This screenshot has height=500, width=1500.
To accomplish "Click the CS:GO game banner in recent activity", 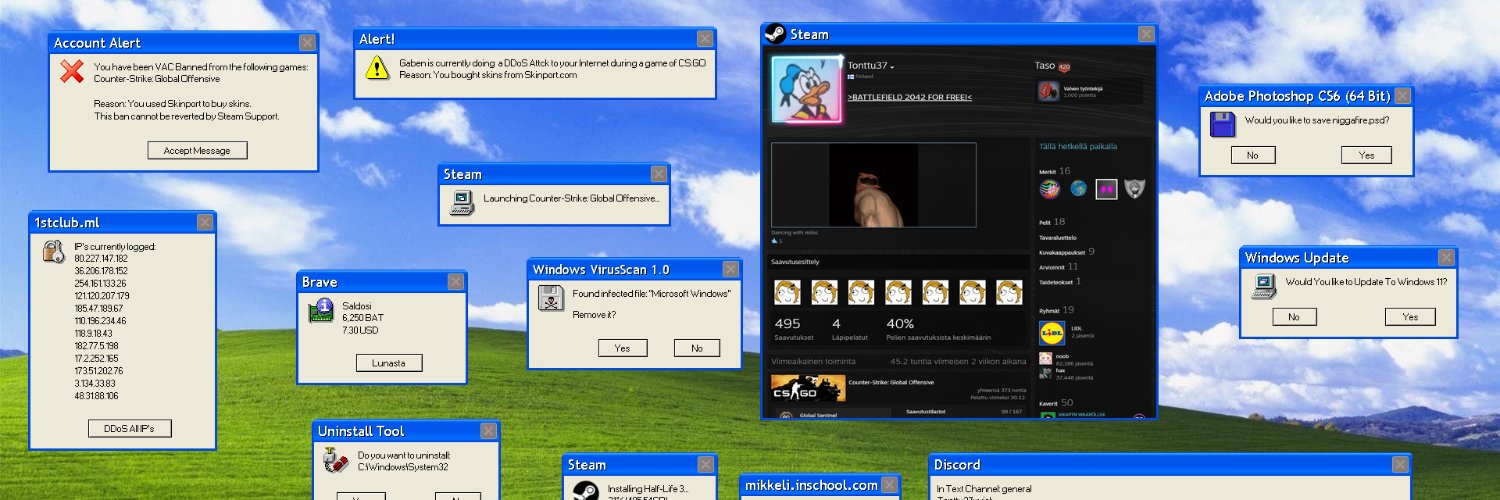I will (806, 389).
